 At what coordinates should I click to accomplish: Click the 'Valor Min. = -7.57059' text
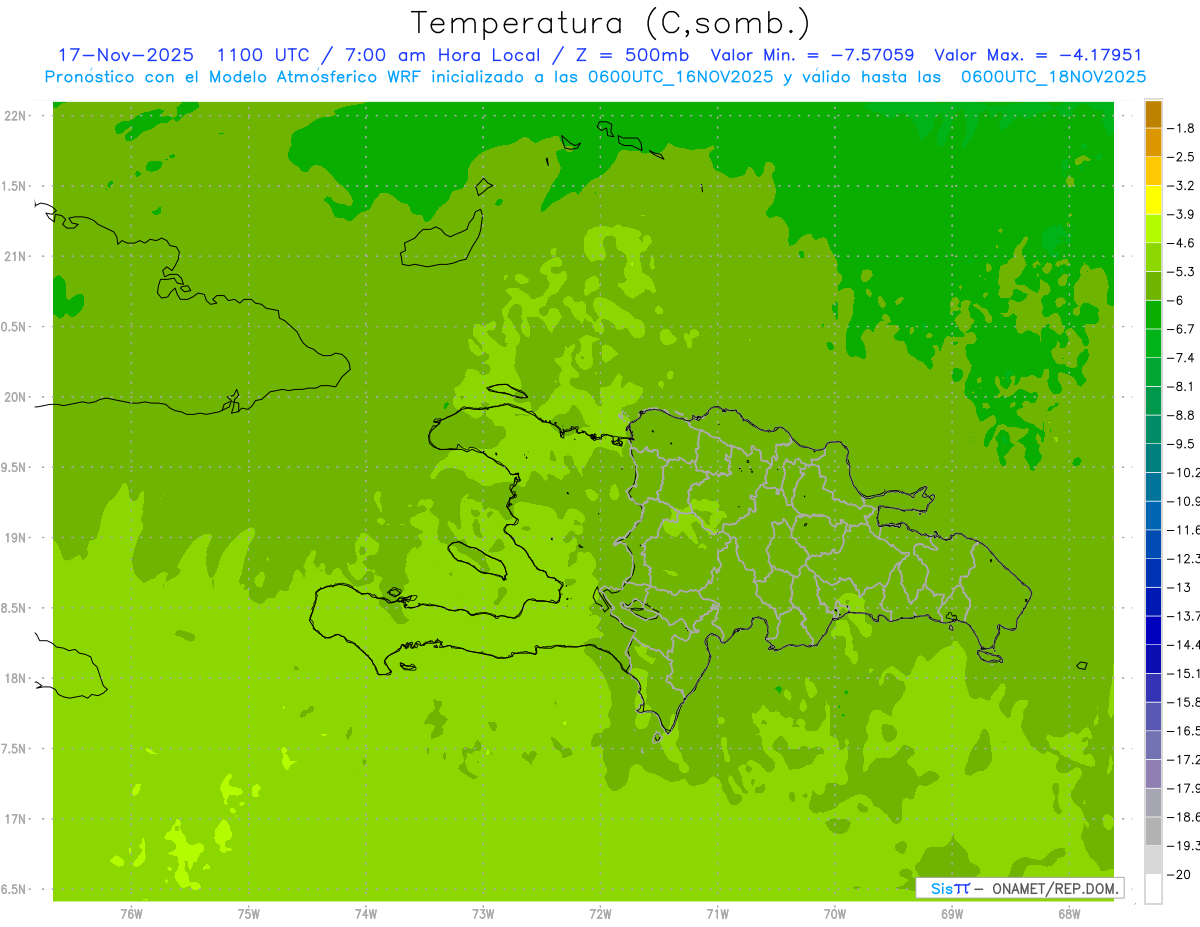coord(812,55)
